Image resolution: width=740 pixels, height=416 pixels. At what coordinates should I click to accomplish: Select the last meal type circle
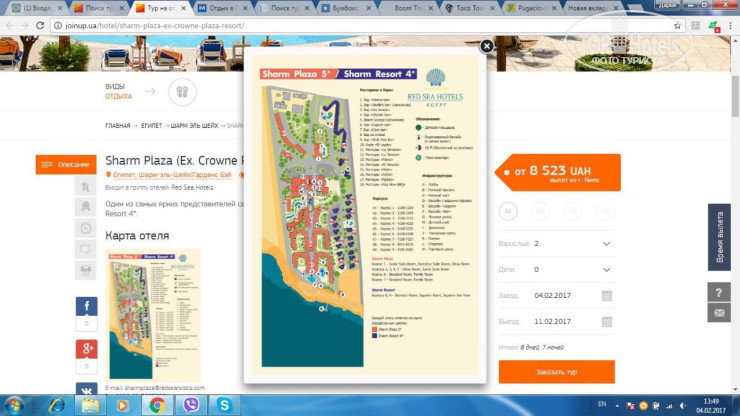coord(607,212)
